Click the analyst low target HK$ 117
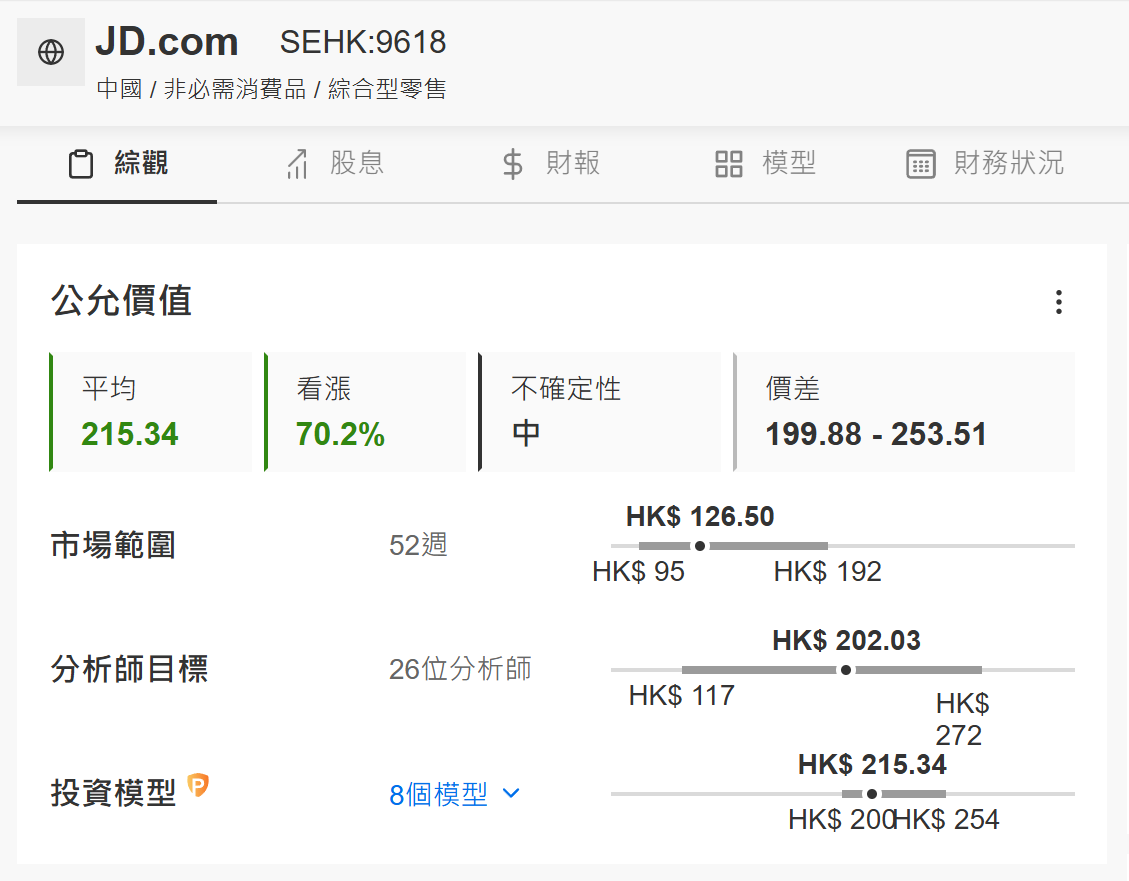 point(682,695)
